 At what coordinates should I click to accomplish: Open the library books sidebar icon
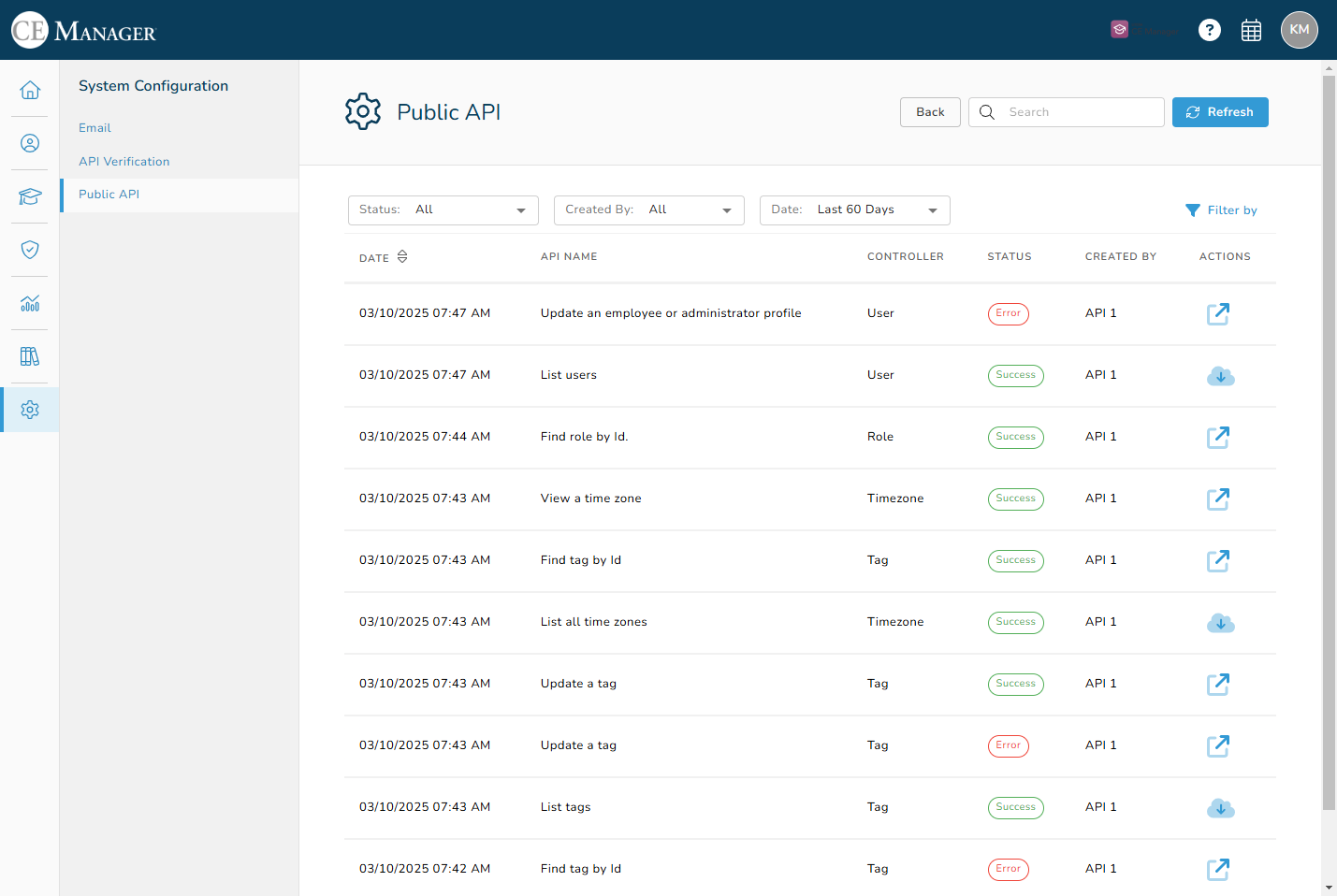pyautogui.click(x=30, y=356)
